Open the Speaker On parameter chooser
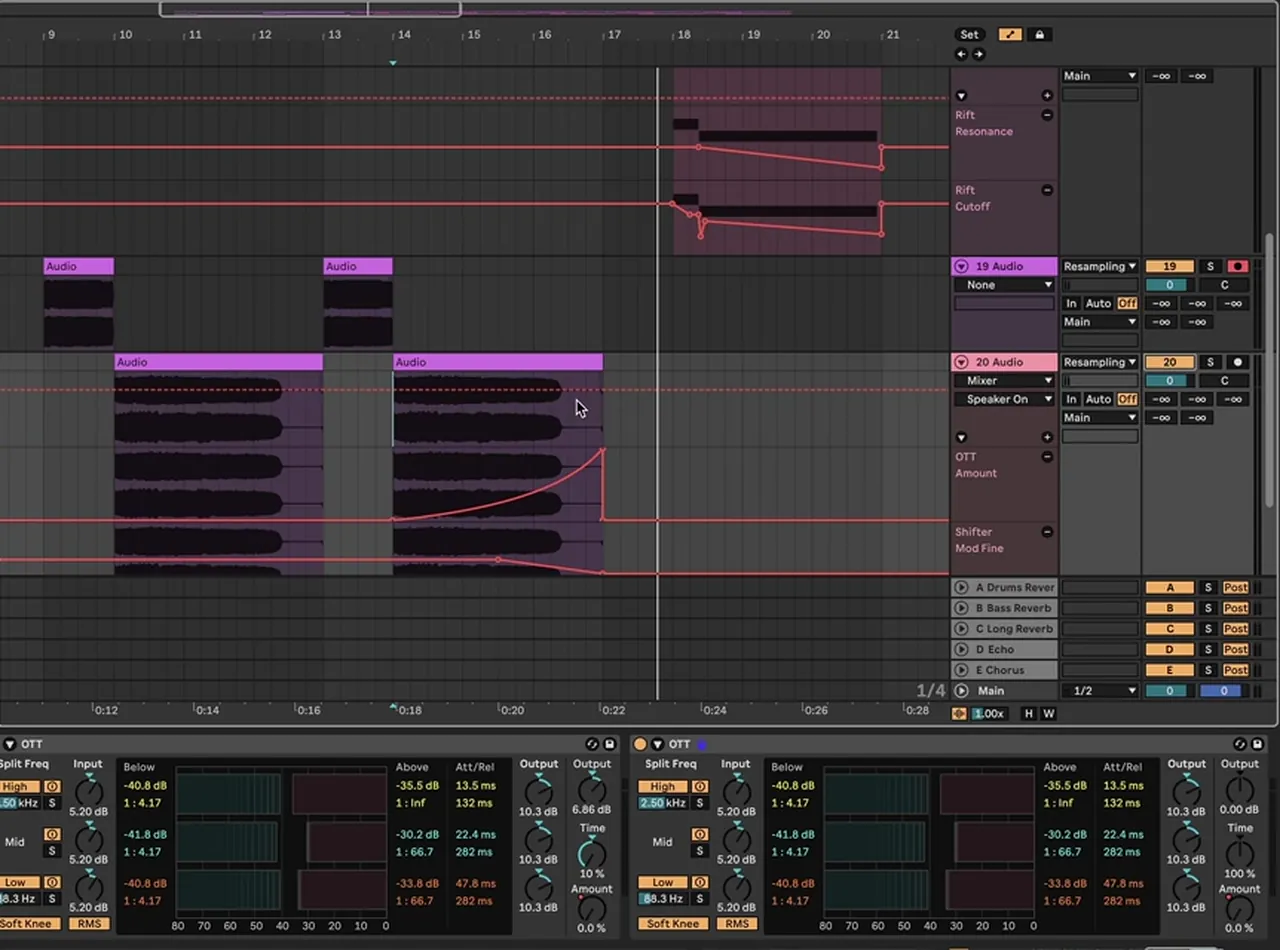 tap(1004, 400)
